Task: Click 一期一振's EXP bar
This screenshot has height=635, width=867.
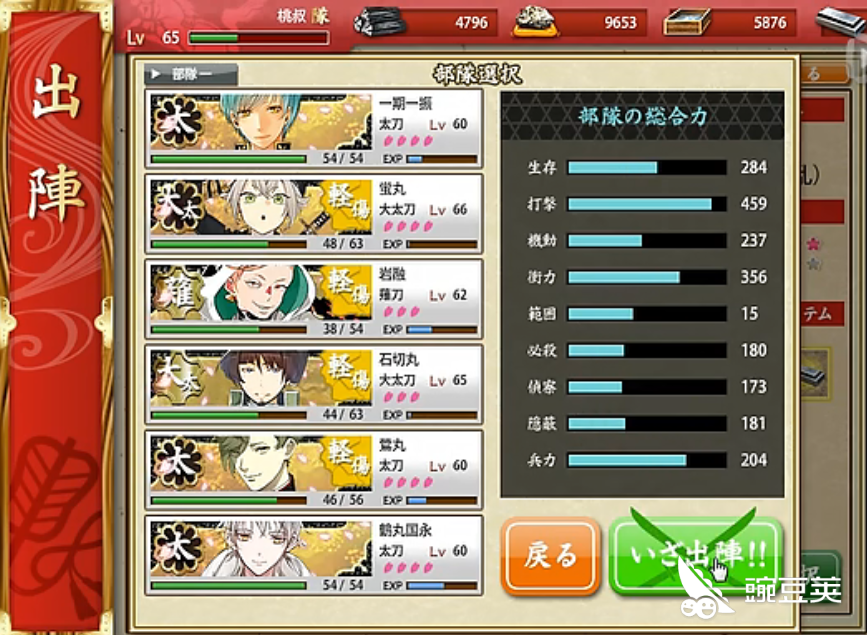Action: pos(442,159)
